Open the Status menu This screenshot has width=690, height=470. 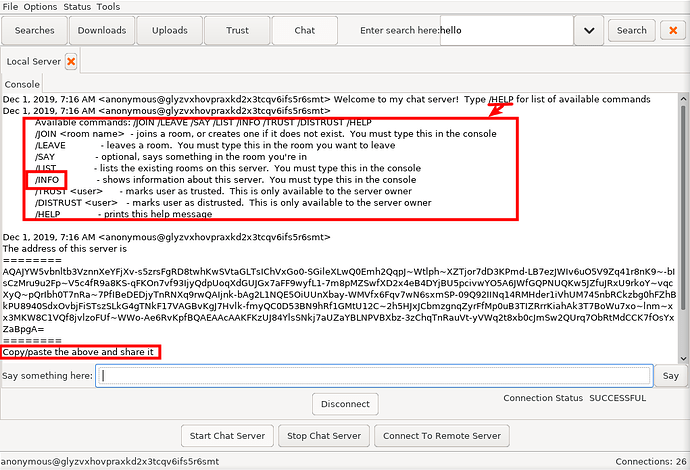(x=77, y=7)
